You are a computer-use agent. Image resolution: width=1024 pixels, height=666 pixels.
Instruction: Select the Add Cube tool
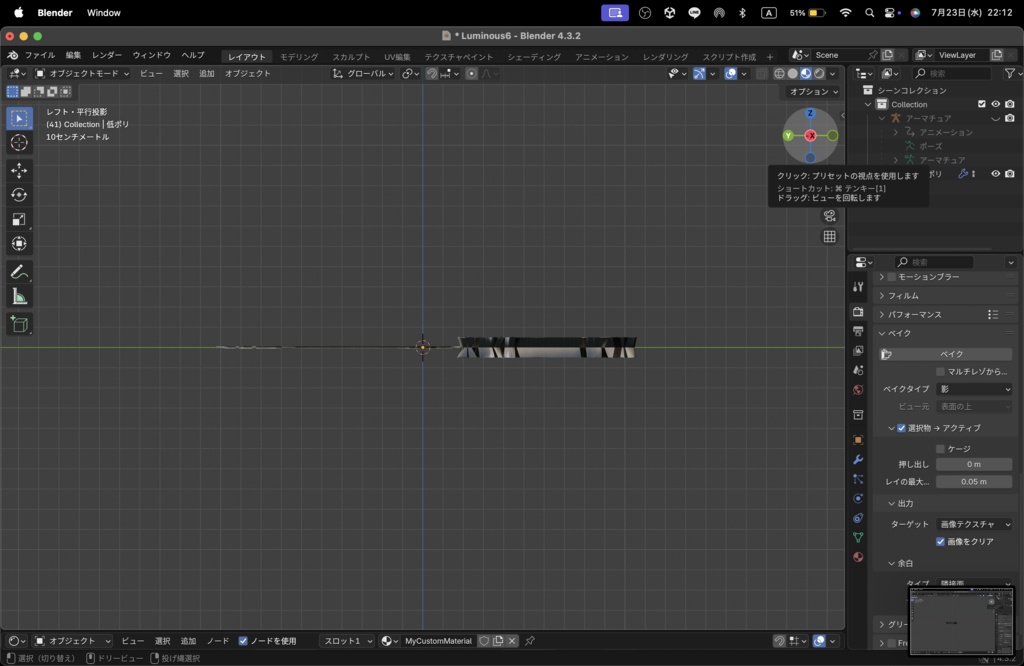point(19,325)
